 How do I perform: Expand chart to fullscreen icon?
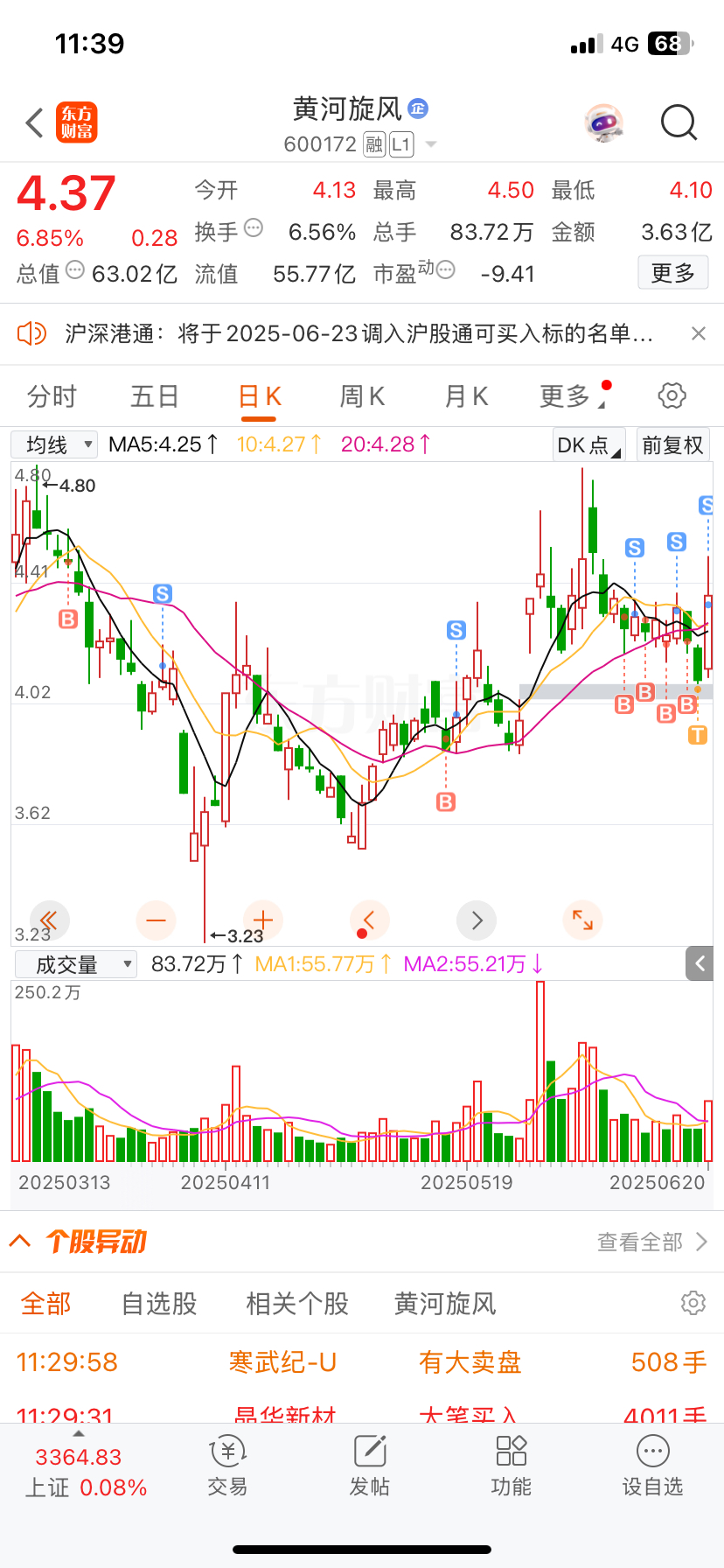coord(582,920)
